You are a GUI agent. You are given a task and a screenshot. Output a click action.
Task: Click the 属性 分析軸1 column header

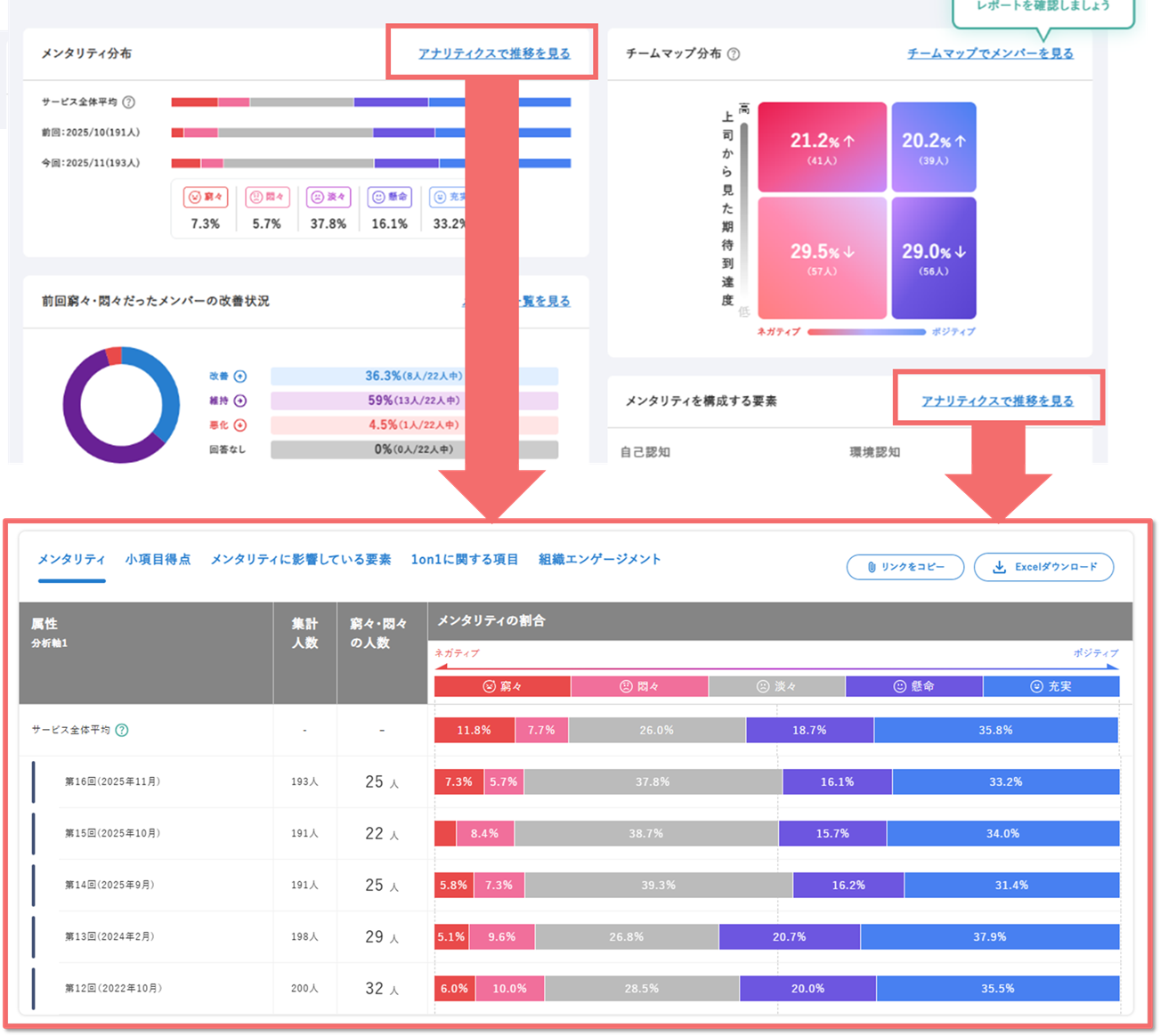point(146,653)
